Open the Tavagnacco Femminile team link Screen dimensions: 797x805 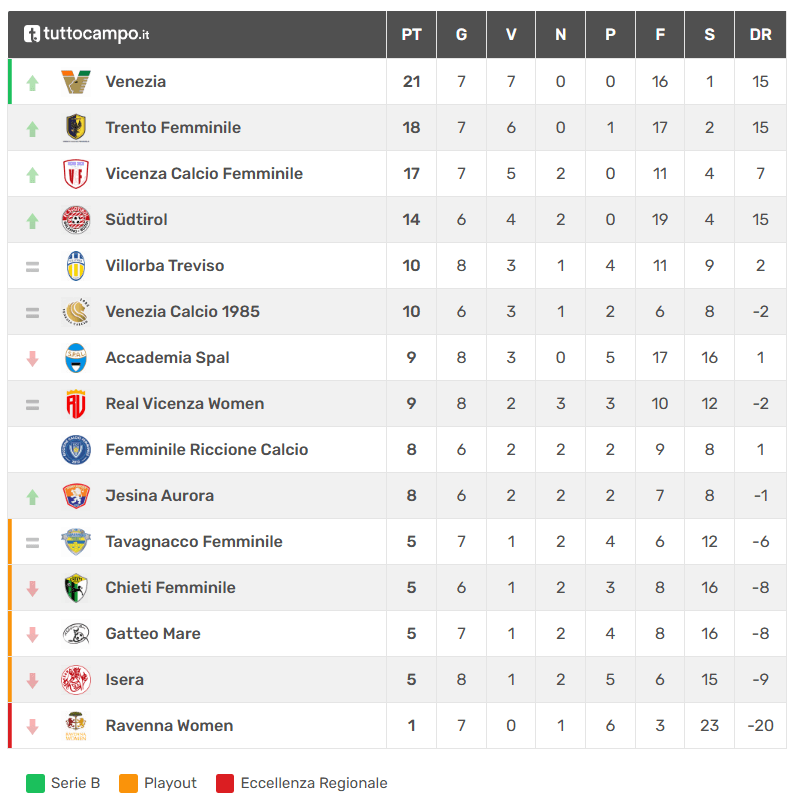click(x=194, y=542)
